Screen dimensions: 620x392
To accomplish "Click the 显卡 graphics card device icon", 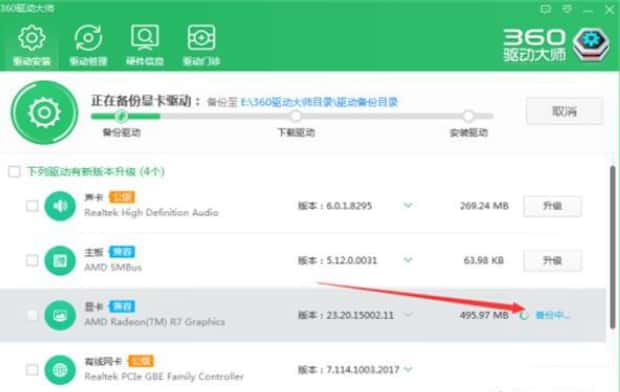I will [x=60, y=315].
